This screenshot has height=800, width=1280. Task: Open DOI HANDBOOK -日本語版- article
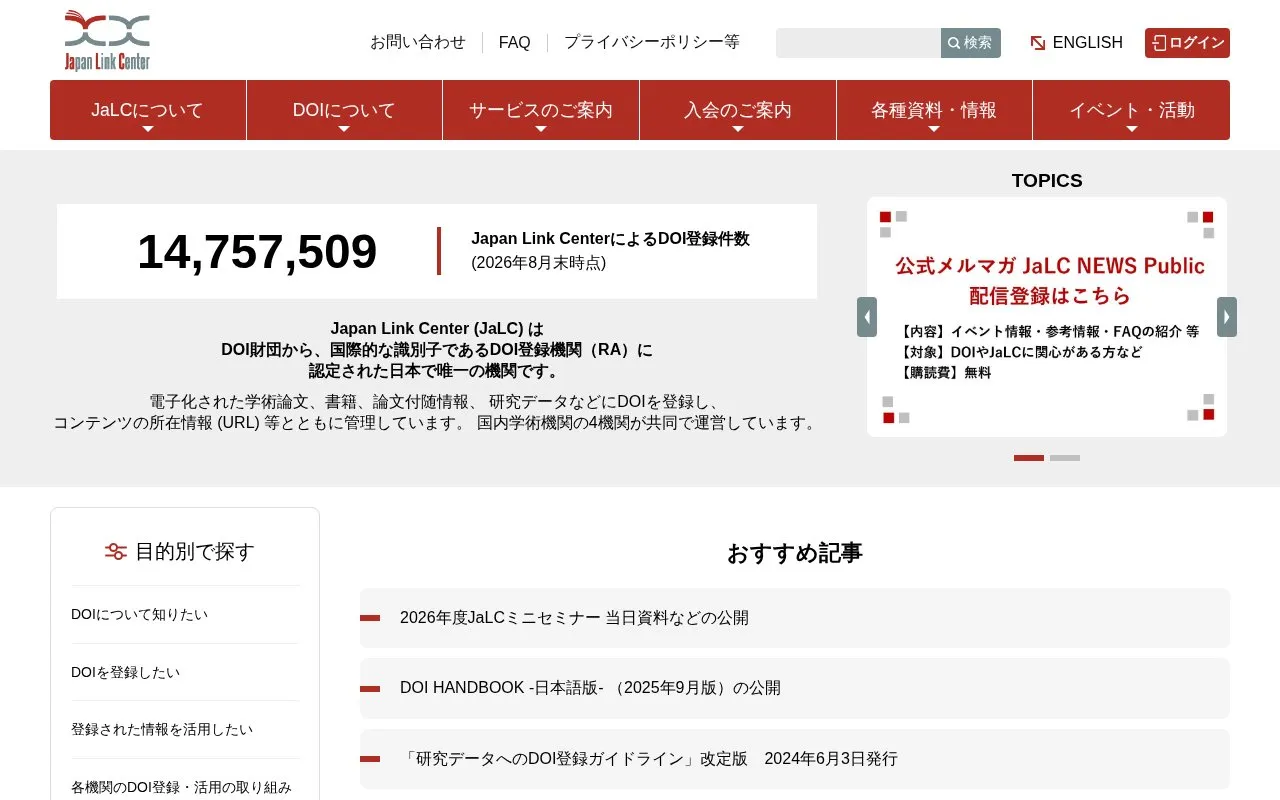tap(795, 688)
